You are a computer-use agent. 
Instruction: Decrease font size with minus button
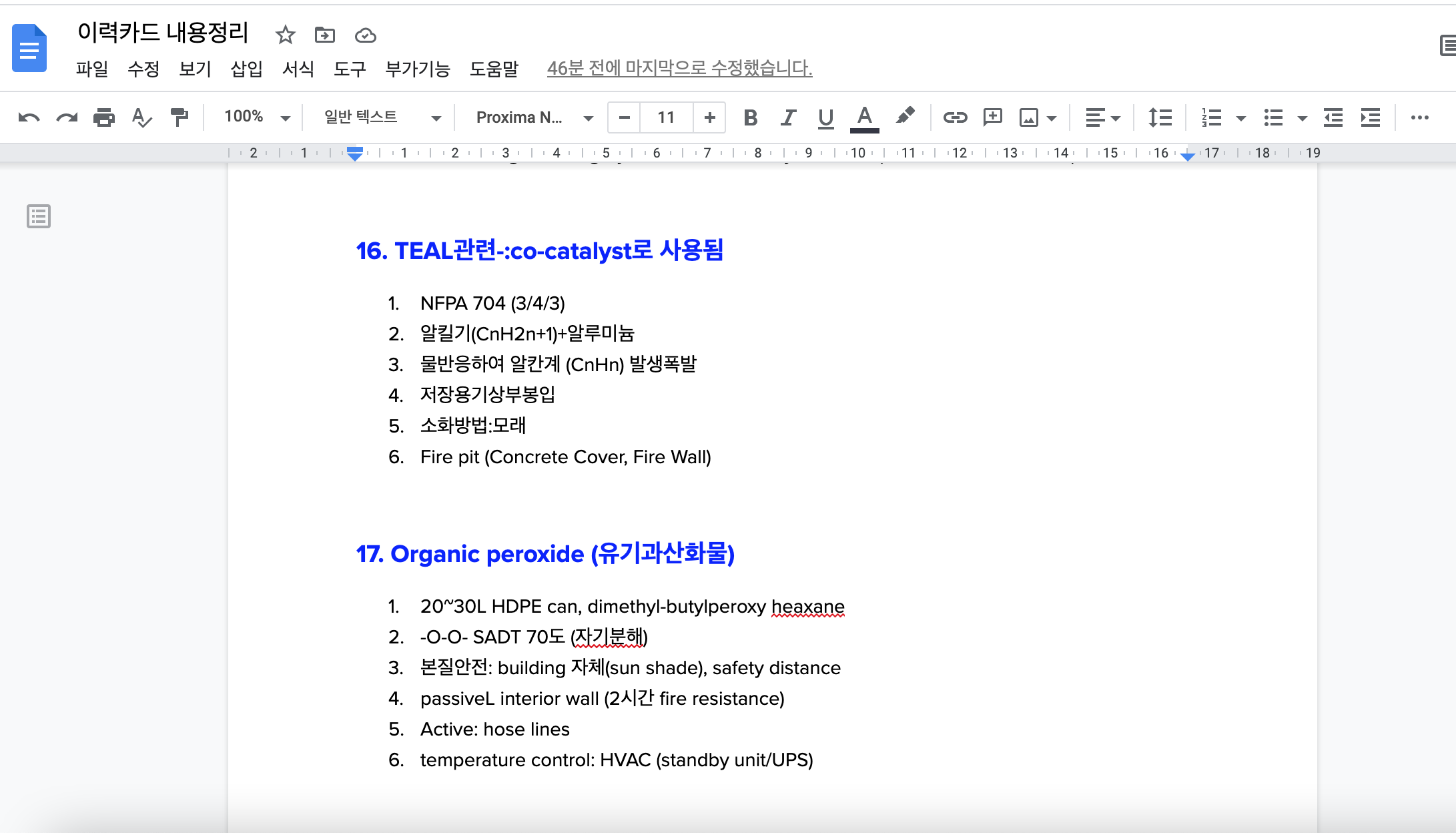click(x=625, y=117)
